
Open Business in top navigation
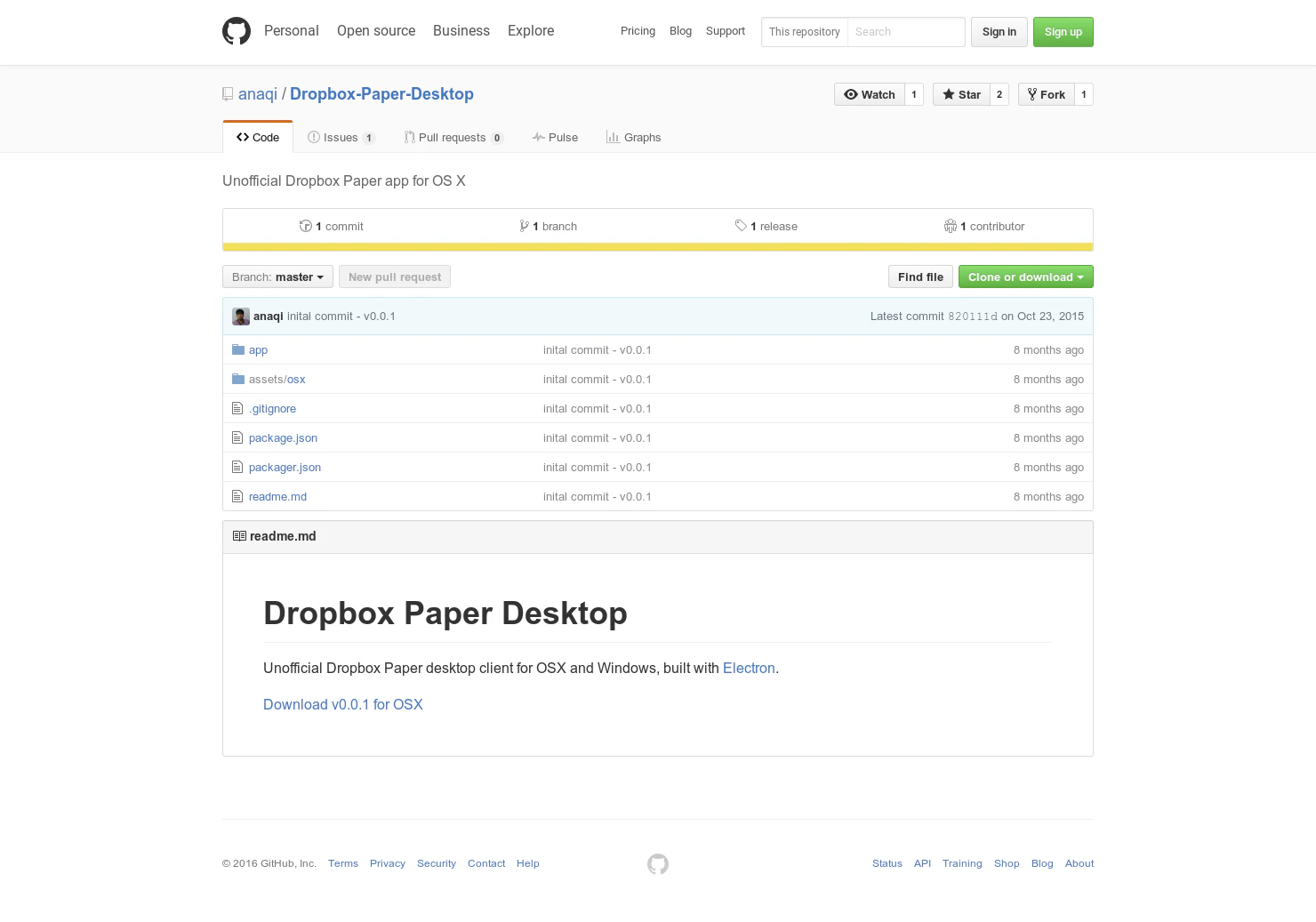coord(461,30)
